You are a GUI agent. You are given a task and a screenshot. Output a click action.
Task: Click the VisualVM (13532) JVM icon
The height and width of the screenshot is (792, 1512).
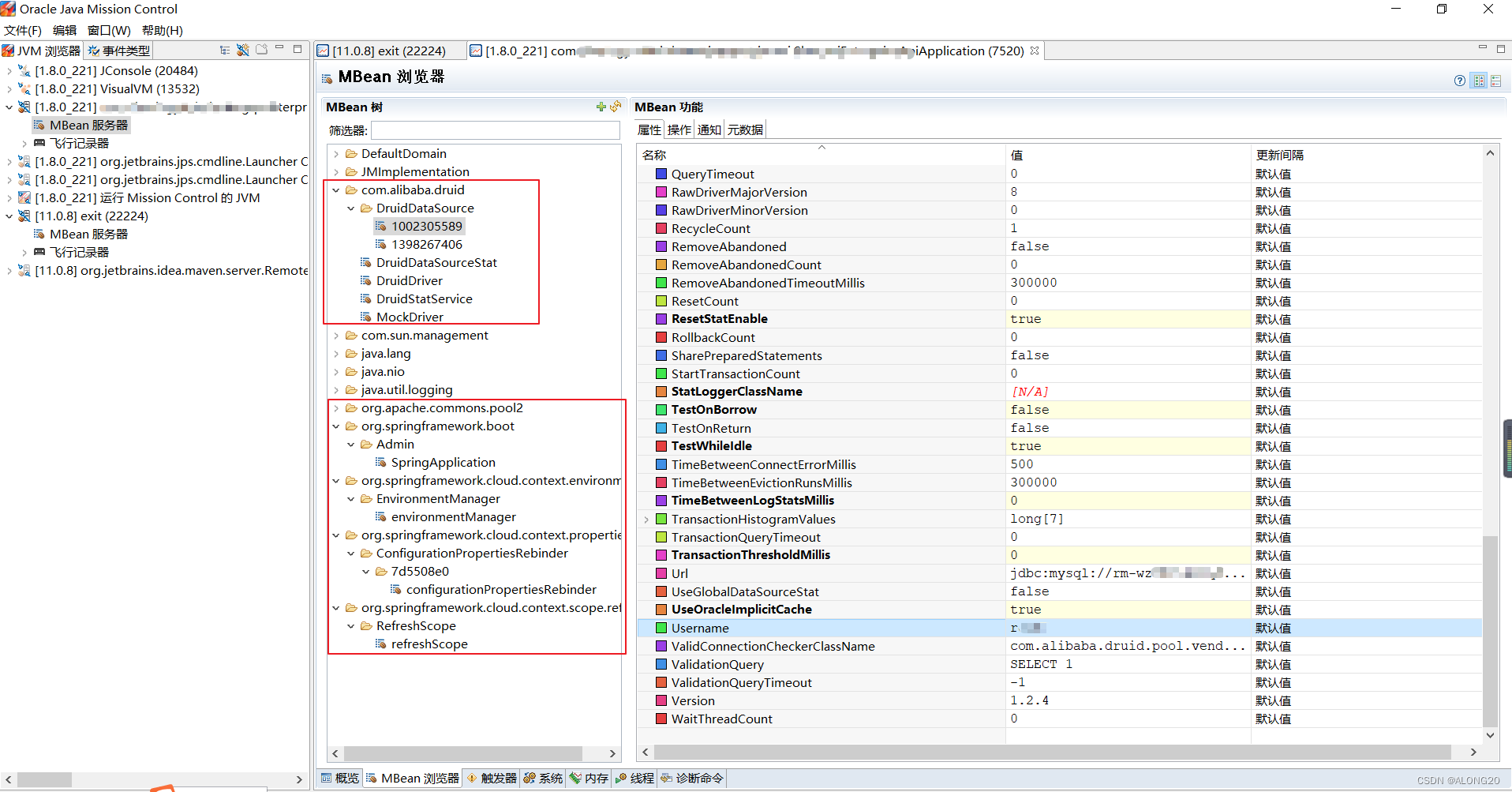pyautogui.click(x=24, y=89)
